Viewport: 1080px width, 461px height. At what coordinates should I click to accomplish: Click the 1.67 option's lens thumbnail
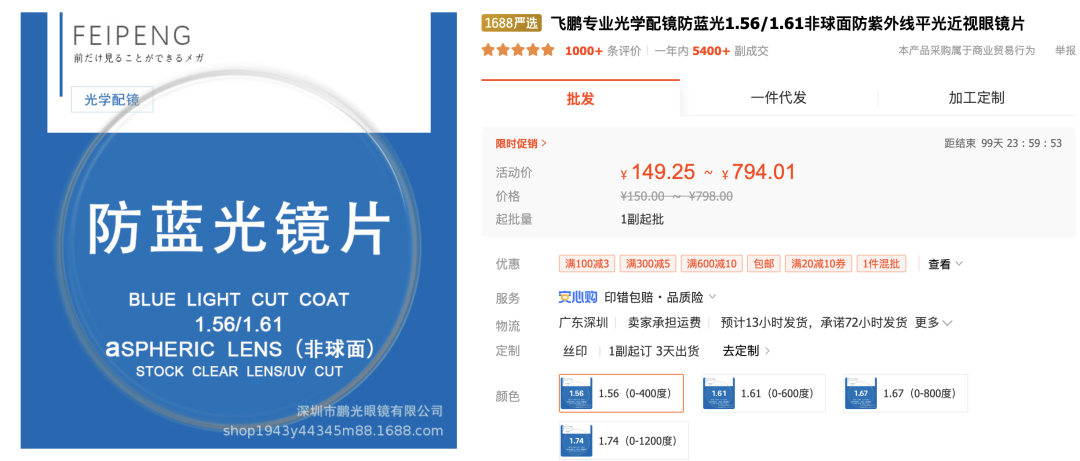[861, 393]
